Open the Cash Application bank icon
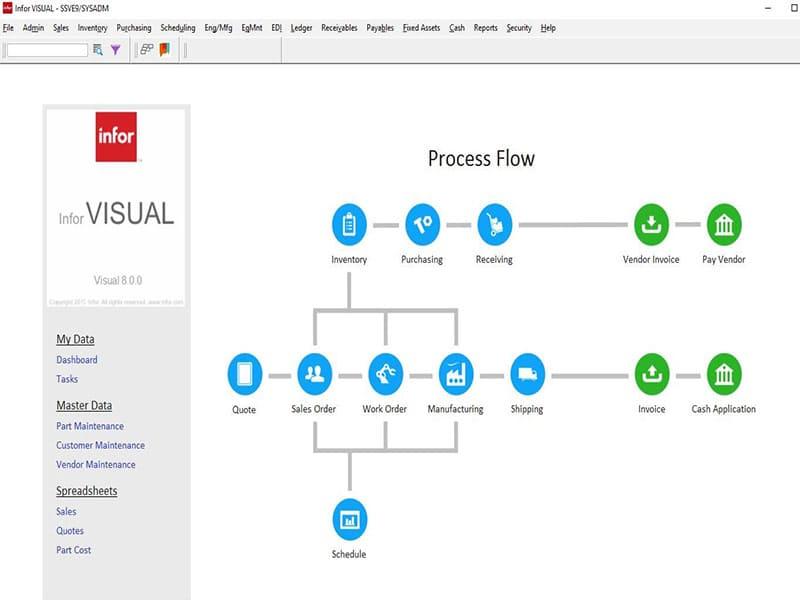 pyautogui.click(x=724, y=374)
